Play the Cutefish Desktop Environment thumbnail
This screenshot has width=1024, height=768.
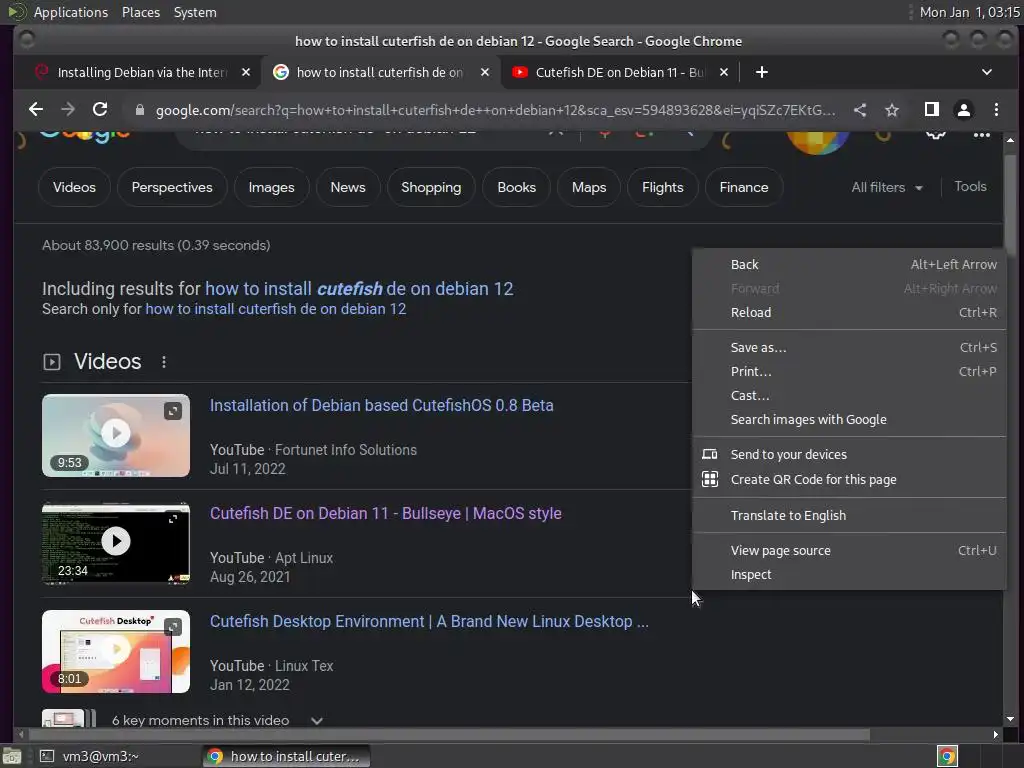click(x=116, y=651)
